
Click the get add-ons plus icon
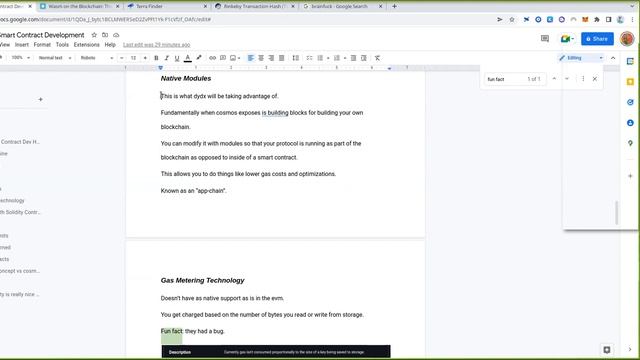click(630, 176)
